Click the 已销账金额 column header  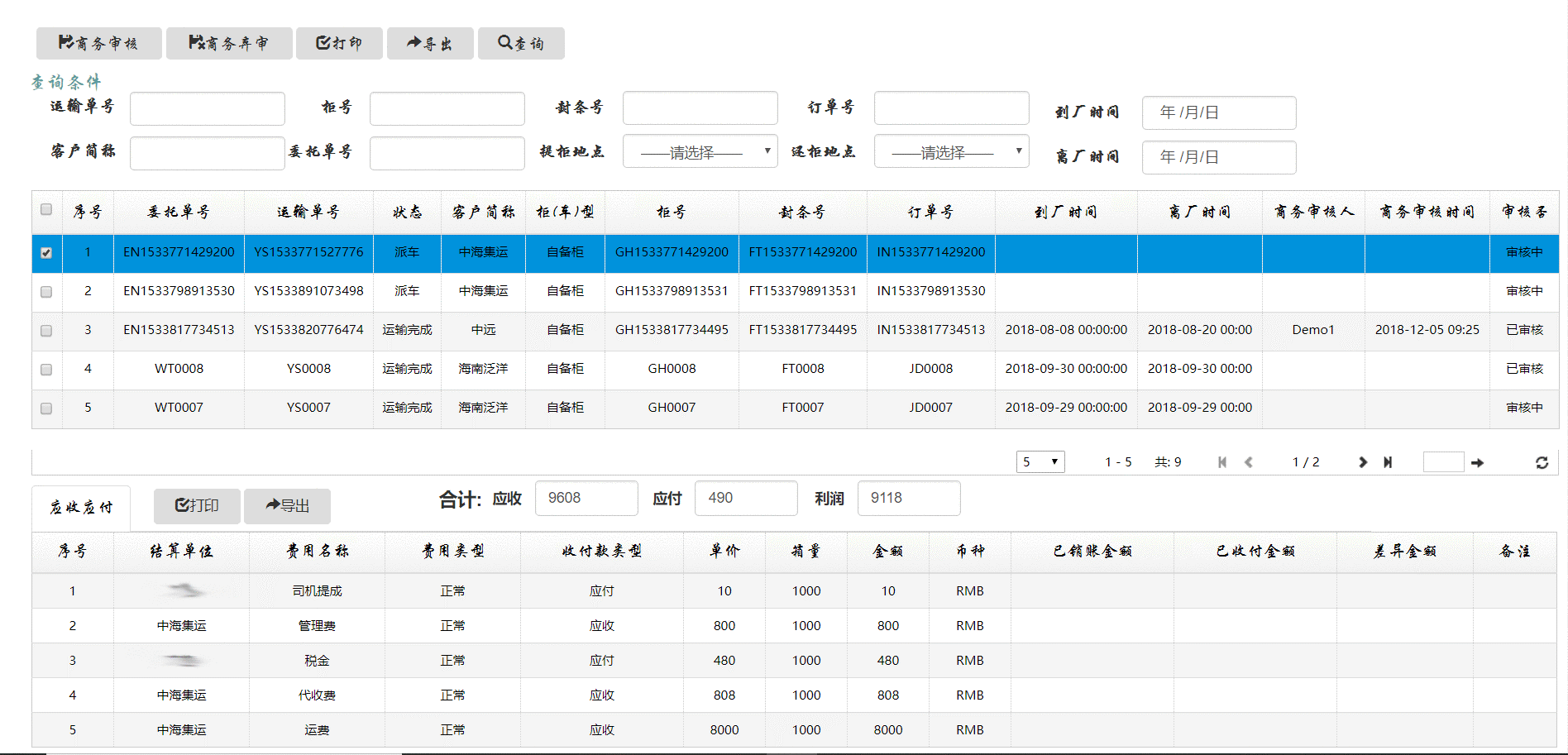(x=1092, y=552)
